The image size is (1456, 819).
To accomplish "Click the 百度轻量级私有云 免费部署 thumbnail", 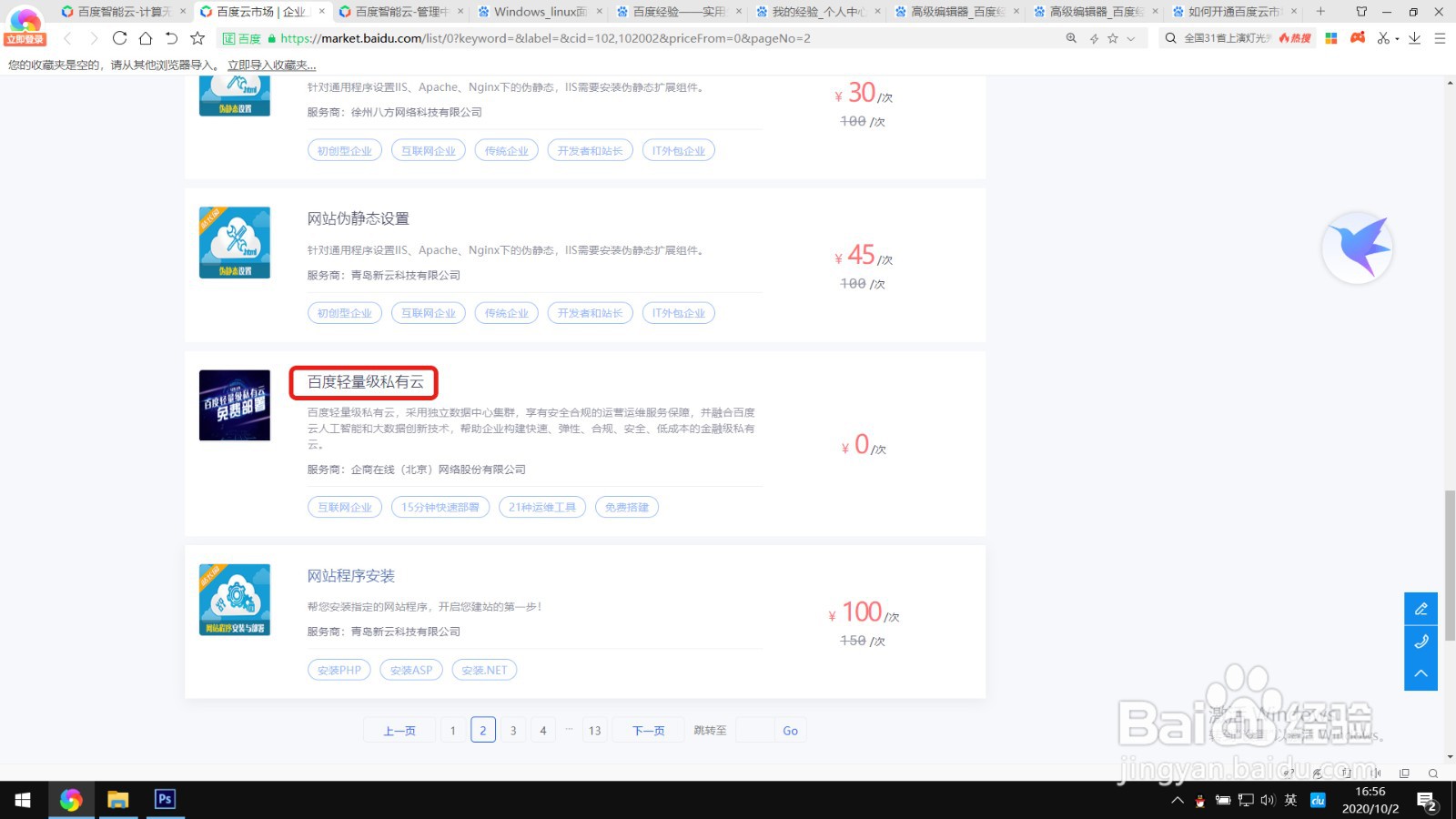I will pos(235,405).
